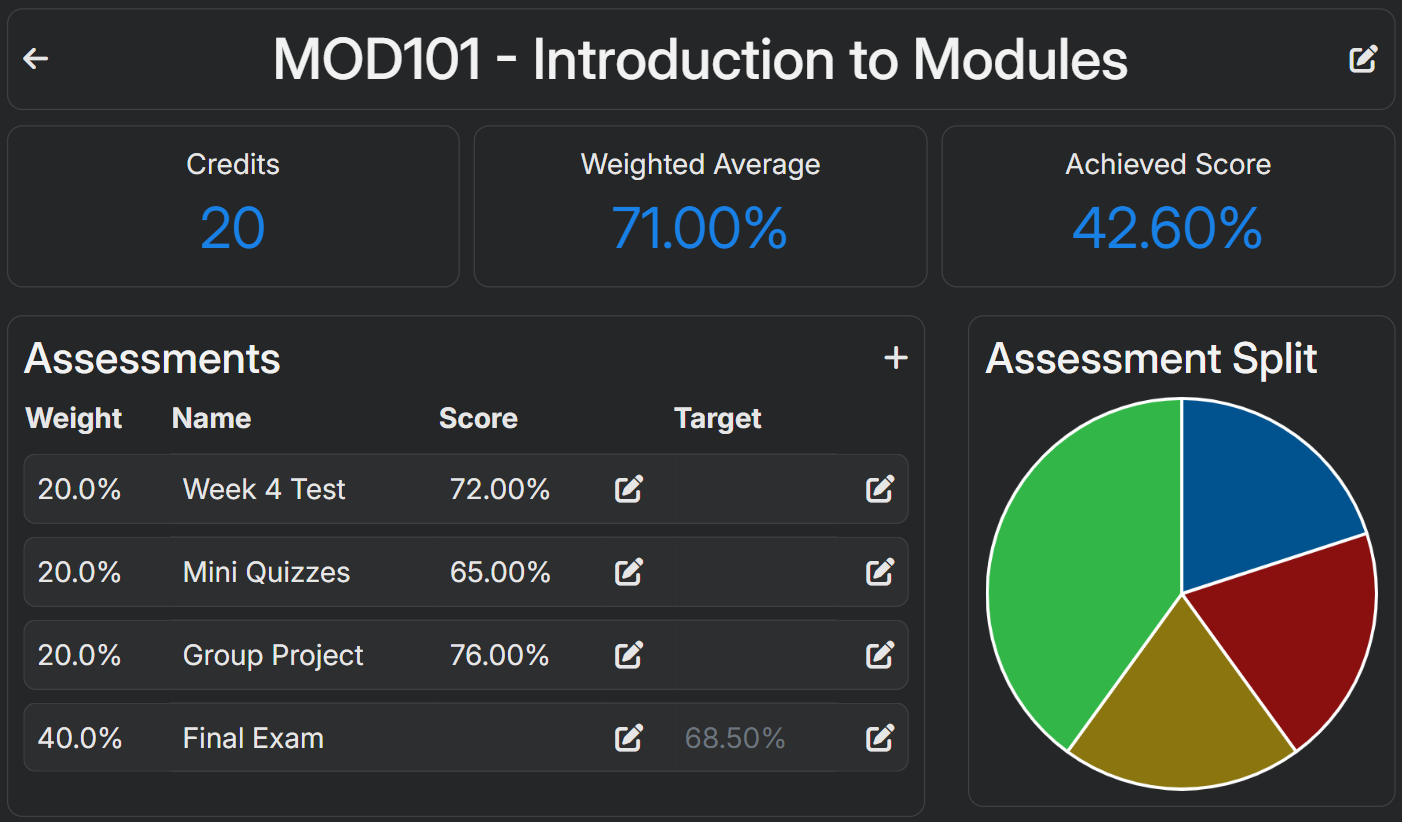The width and height of the screenshot is (1402, 822).
Task: Edit the Week 4 Test target
Action: tap(879, 489)
